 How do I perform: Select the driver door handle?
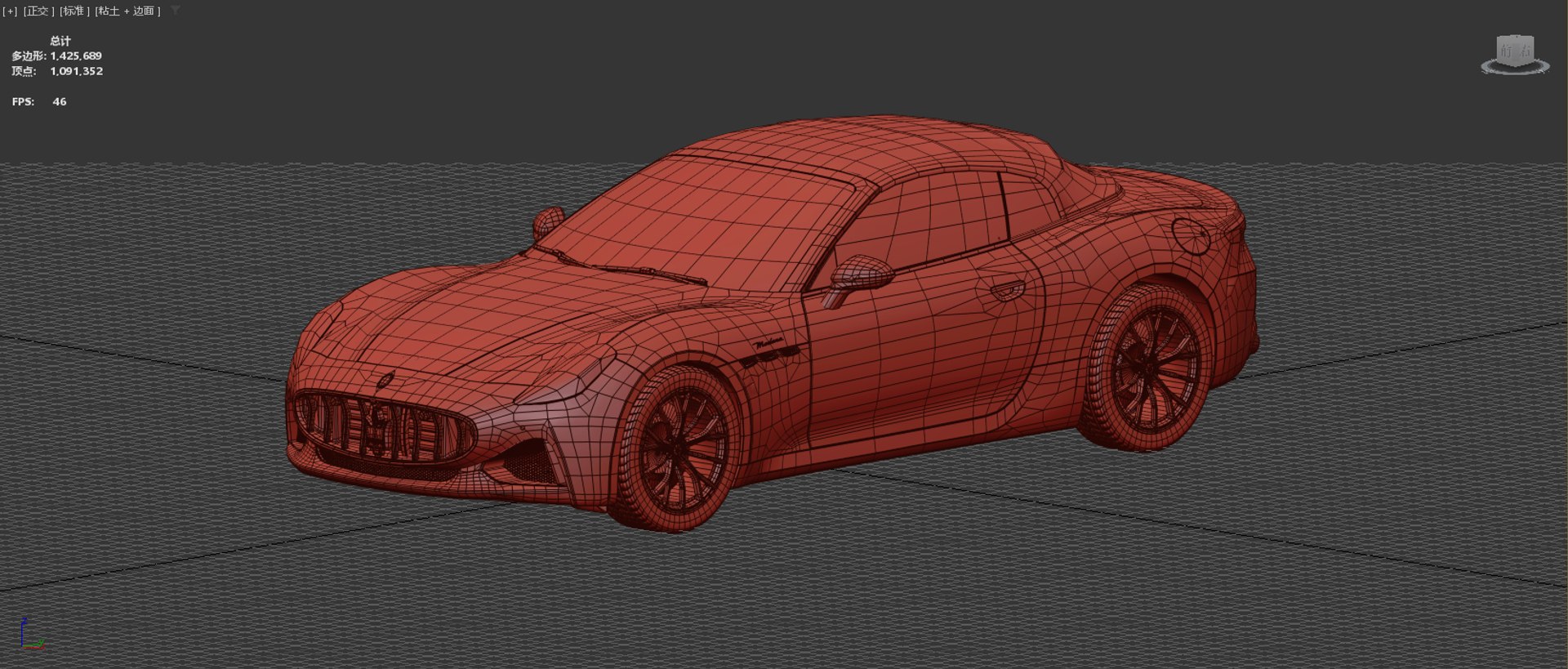coord(1007,288)
